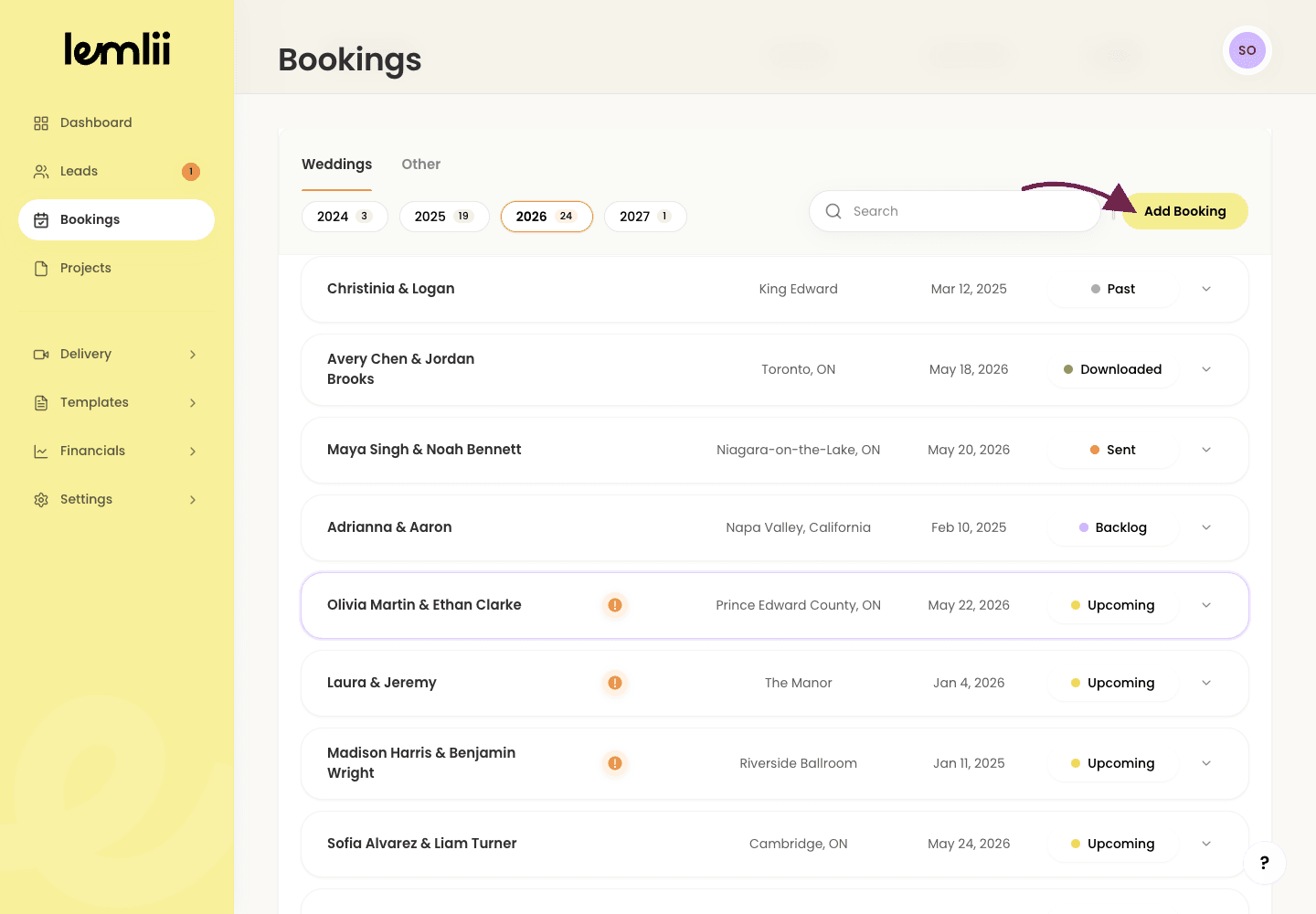Click the lemlii logo
Viewport: 1316px width, 914px height.
click(x=117, y=49)
